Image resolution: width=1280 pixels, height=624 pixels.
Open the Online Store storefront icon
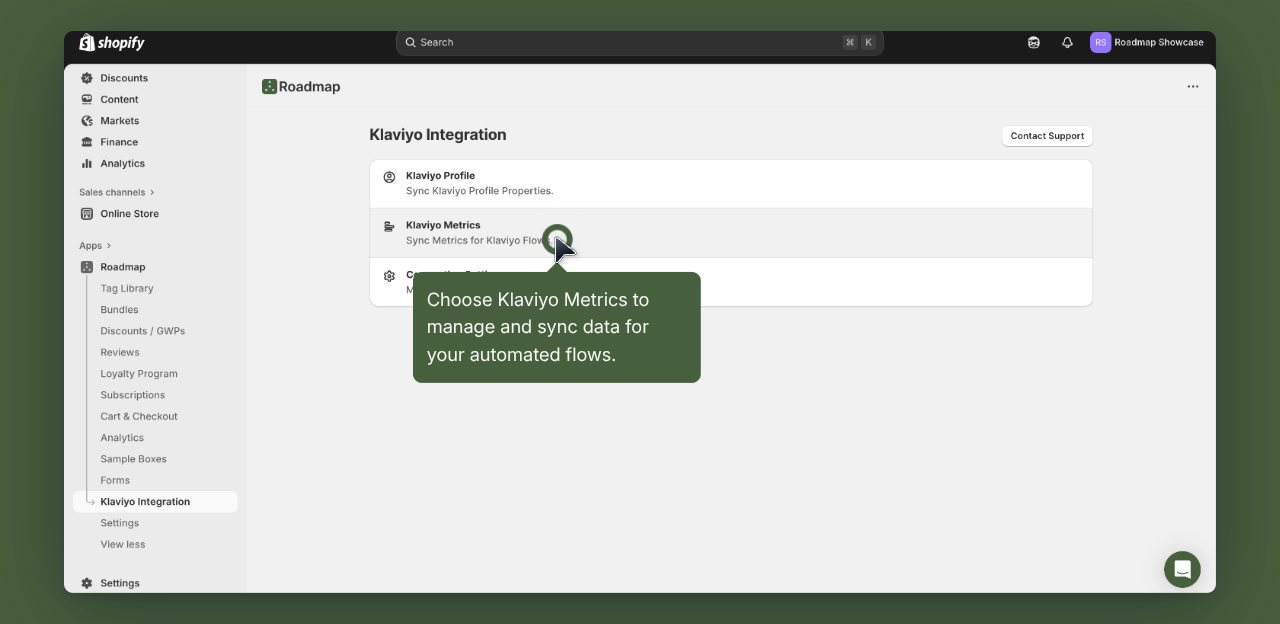(x=89, y=213)
